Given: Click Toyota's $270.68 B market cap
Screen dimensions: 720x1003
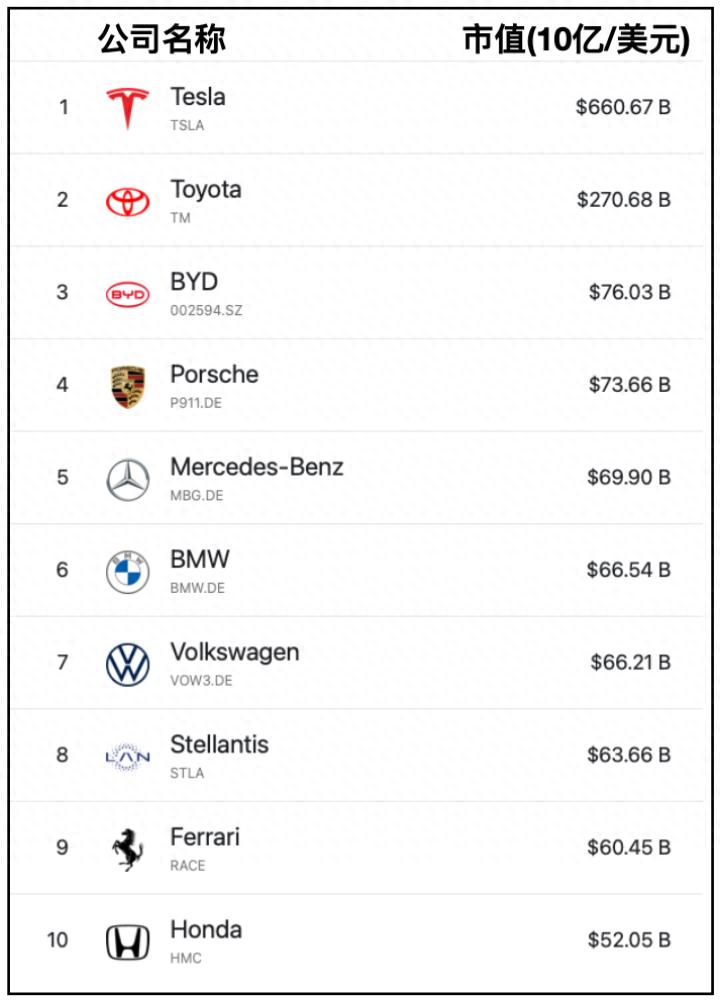Looking at the screenshot, I should (x=623, y=200).
